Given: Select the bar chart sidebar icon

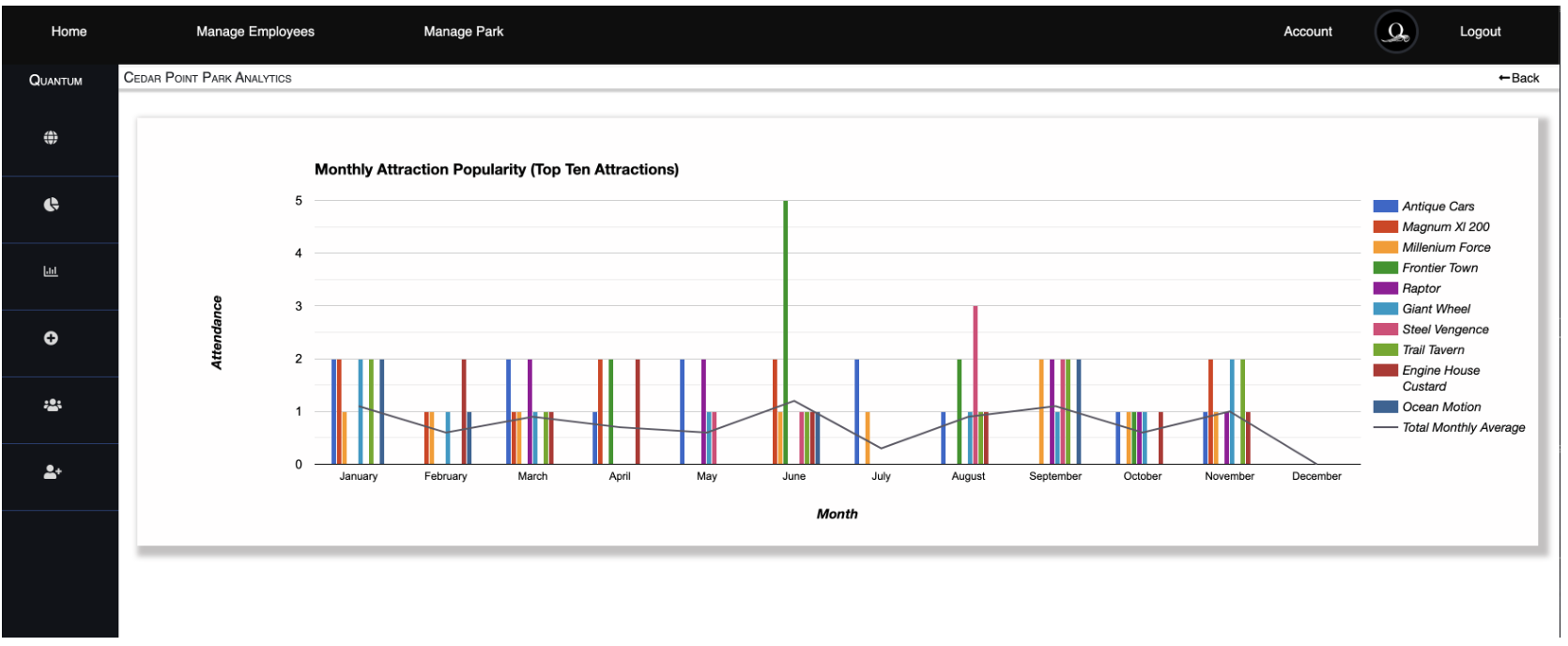Looking at the screenshot, I should (x=51, y=271).
